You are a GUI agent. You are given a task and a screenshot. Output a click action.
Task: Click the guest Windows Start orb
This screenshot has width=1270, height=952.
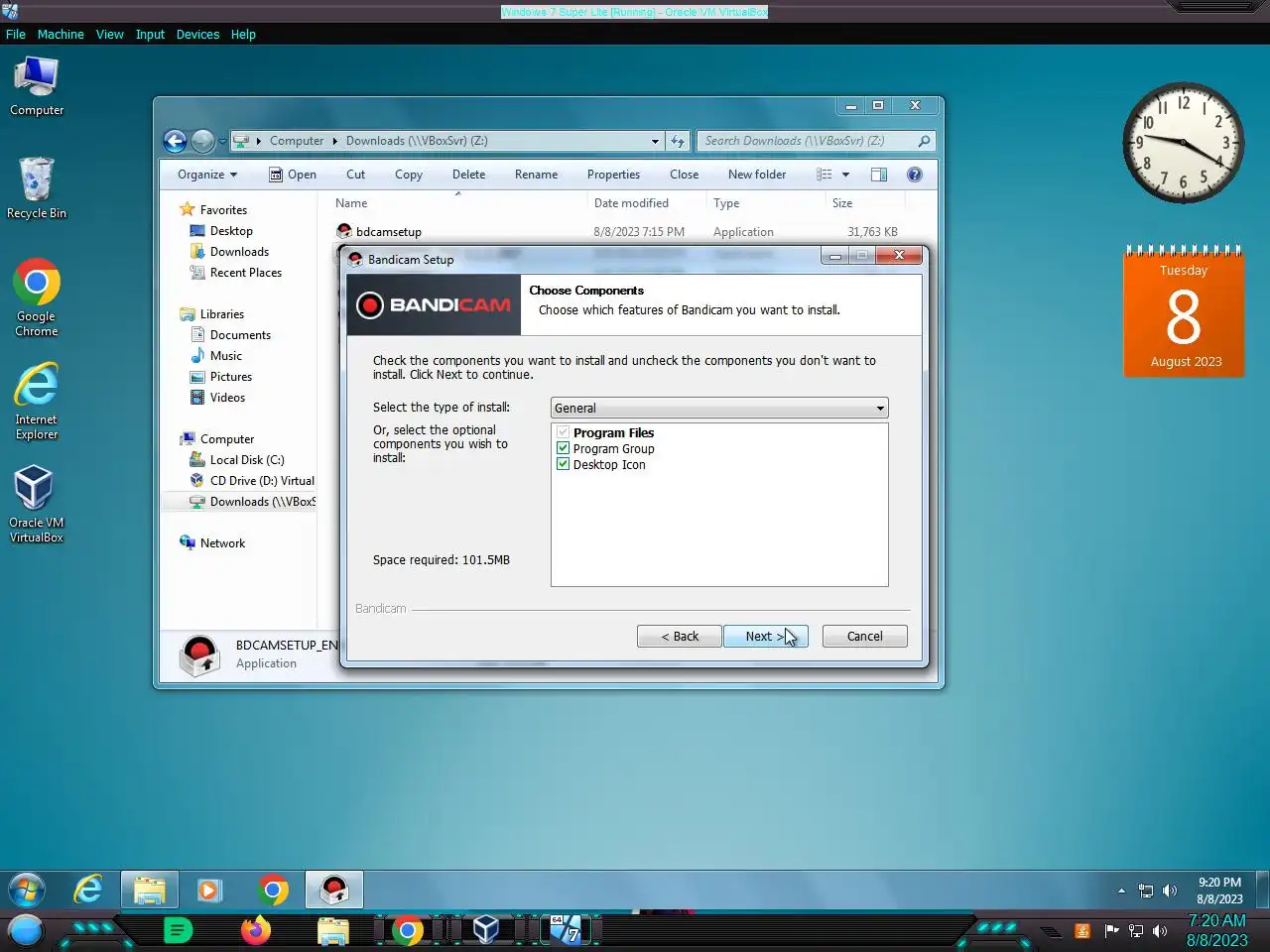[x=27, y=890]
